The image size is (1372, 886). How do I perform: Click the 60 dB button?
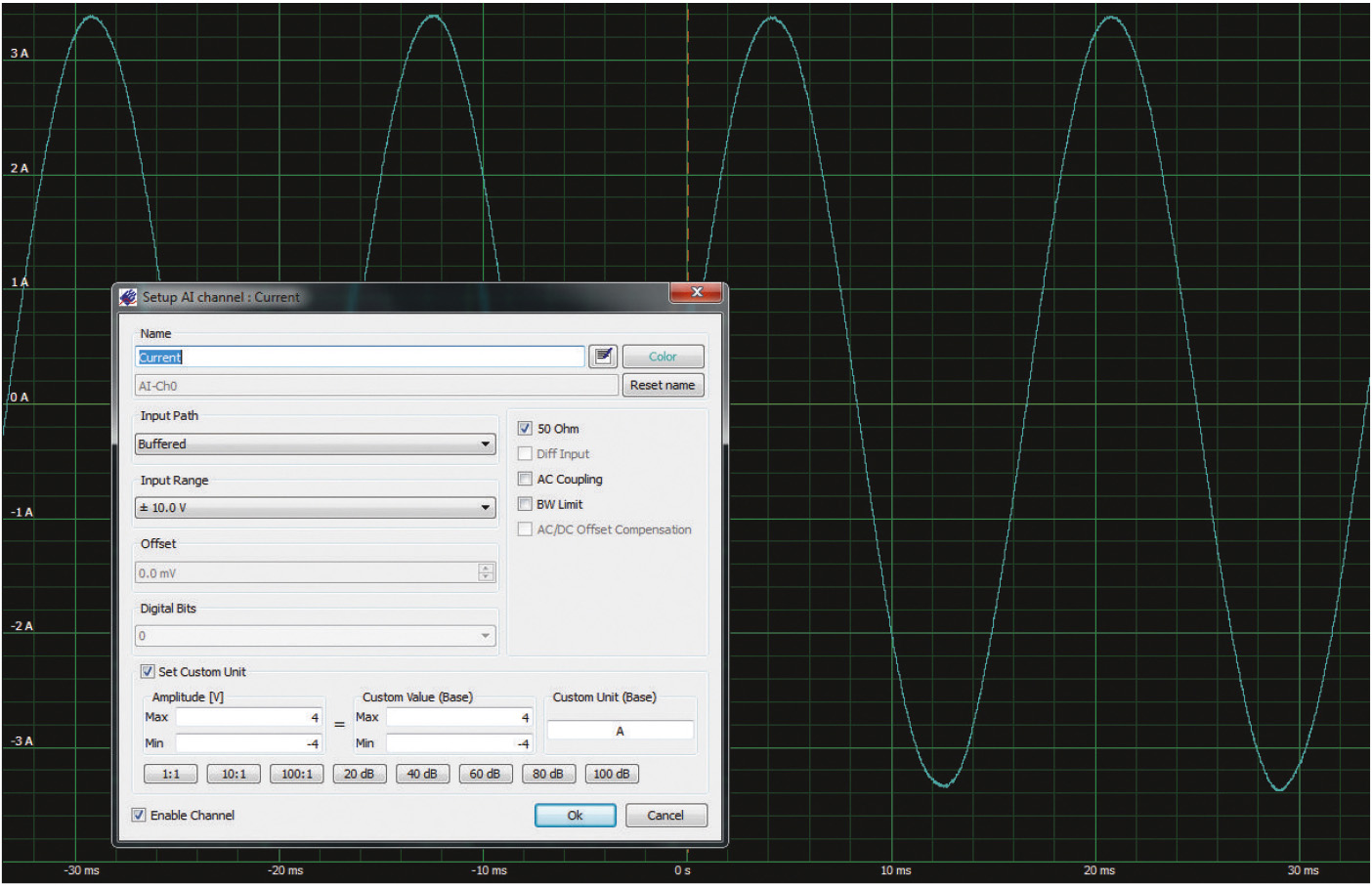pyautogui.click(x=486, y=774)
